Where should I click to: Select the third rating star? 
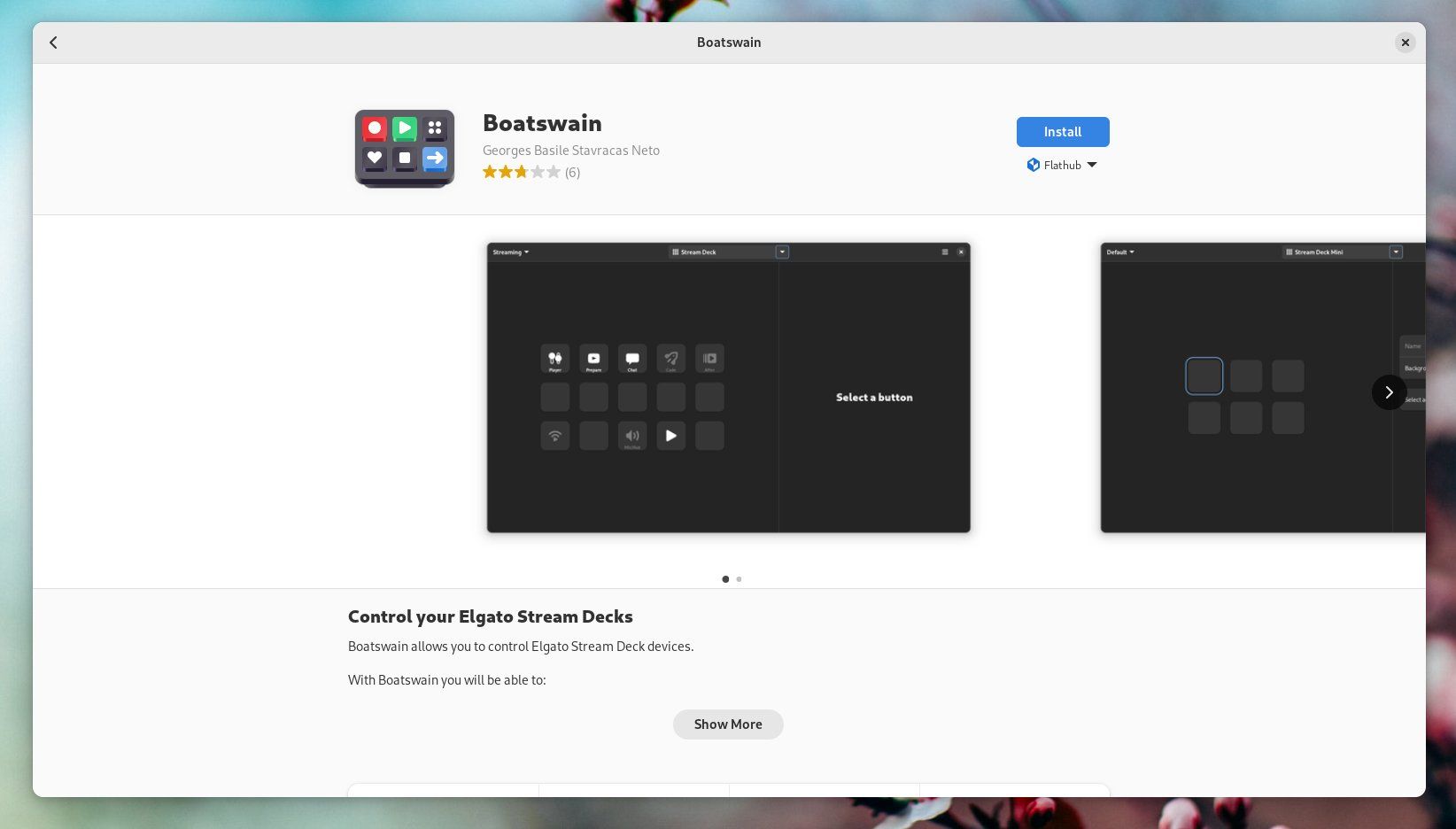coord(522,171)
